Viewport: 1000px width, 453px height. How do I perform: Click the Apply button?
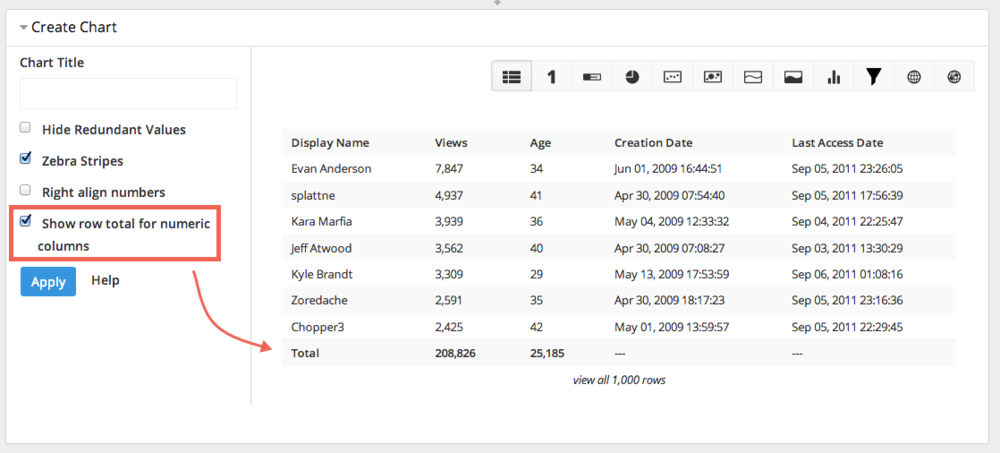[48, 281]
